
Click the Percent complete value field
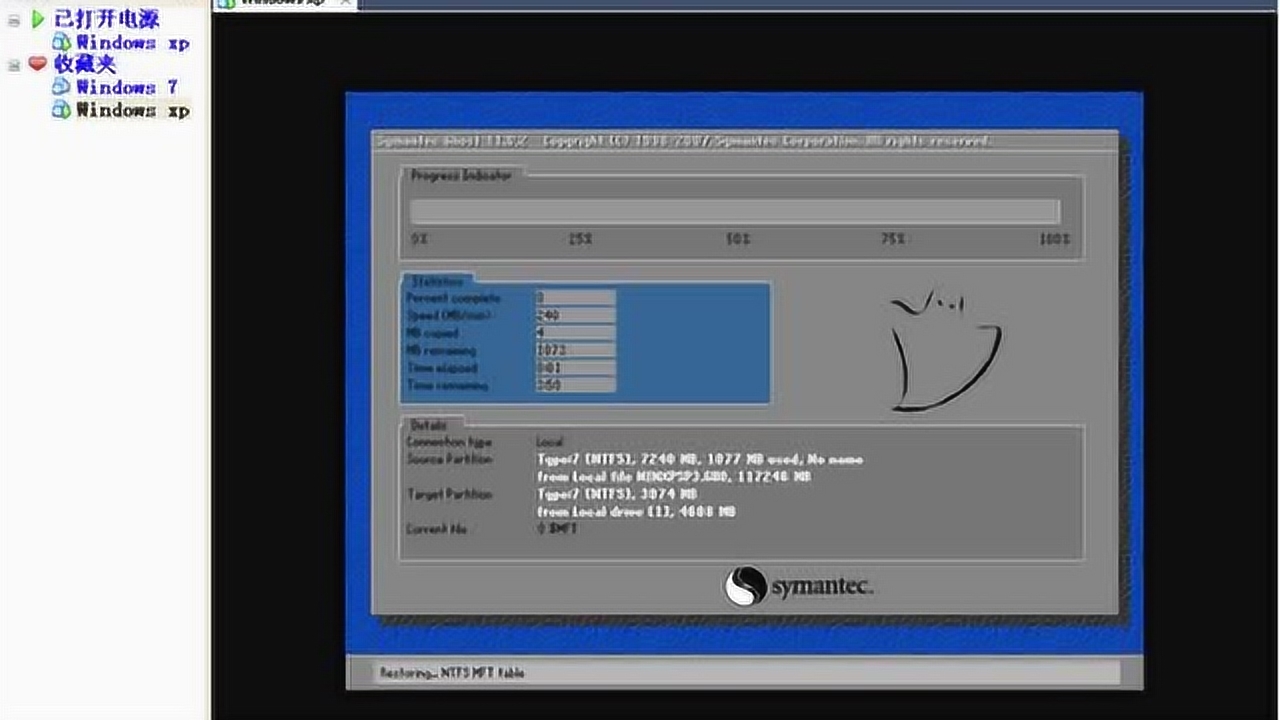click(x=575, y=298)
